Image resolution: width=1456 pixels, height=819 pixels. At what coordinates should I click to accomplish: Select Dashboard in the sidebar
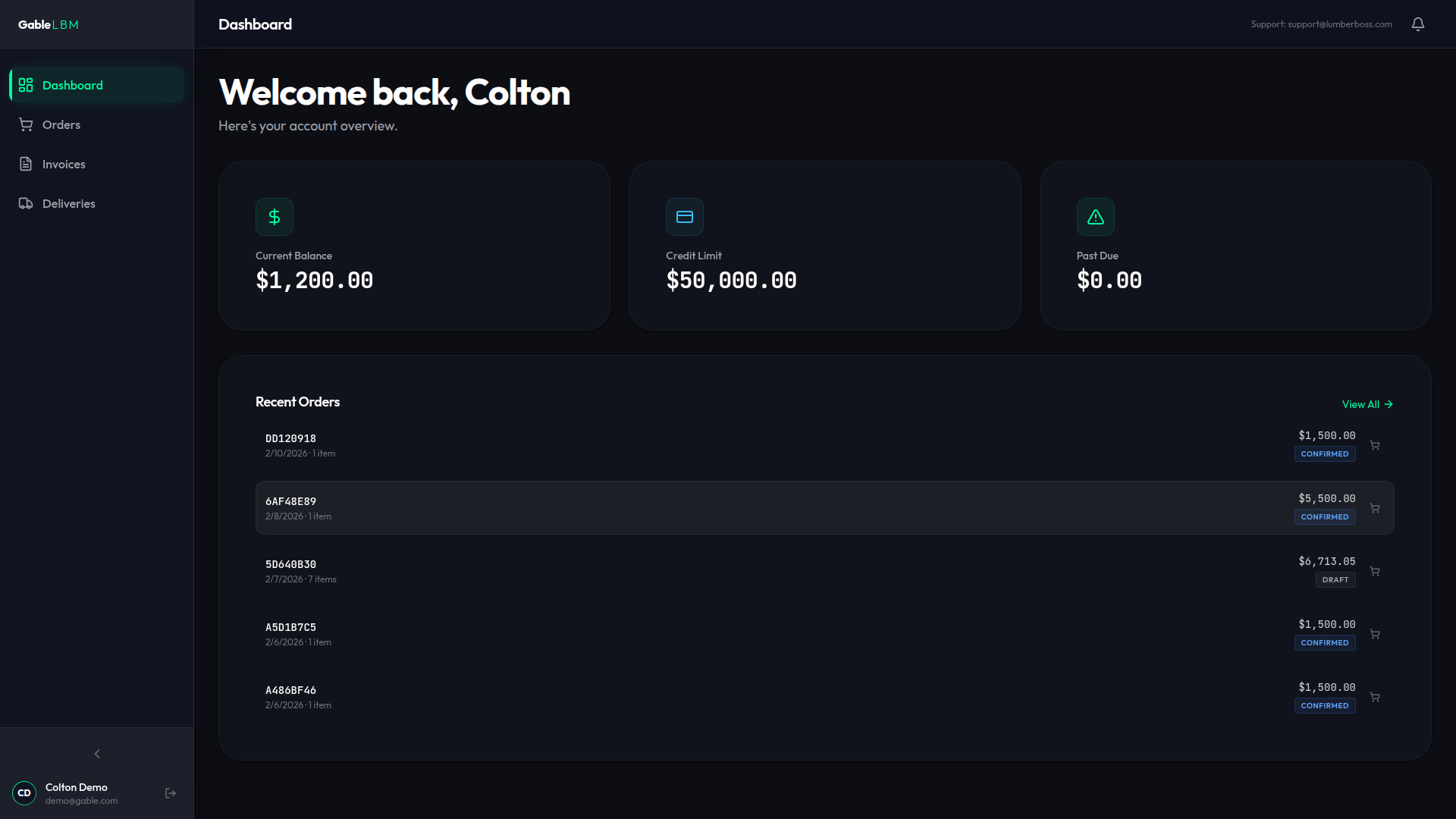pos(73,85)
